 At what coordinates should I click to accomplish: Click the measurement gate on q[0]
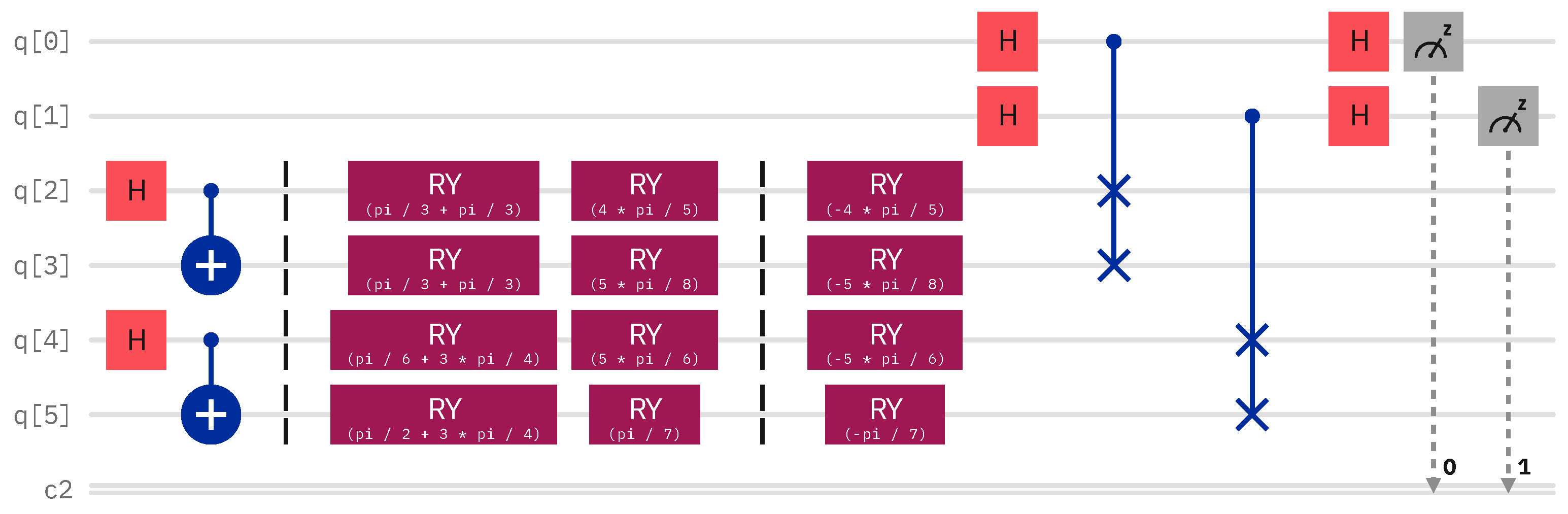pos(1433,42)
